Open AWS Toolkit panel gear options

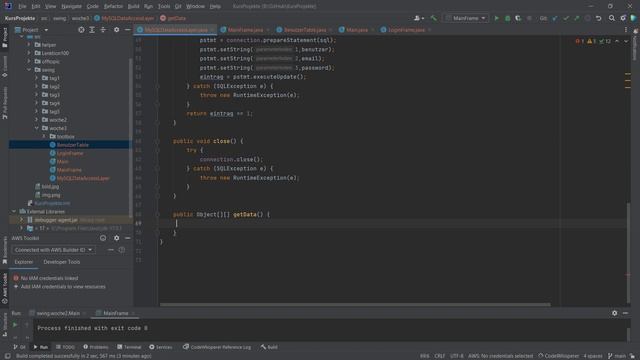click(116, 238)
